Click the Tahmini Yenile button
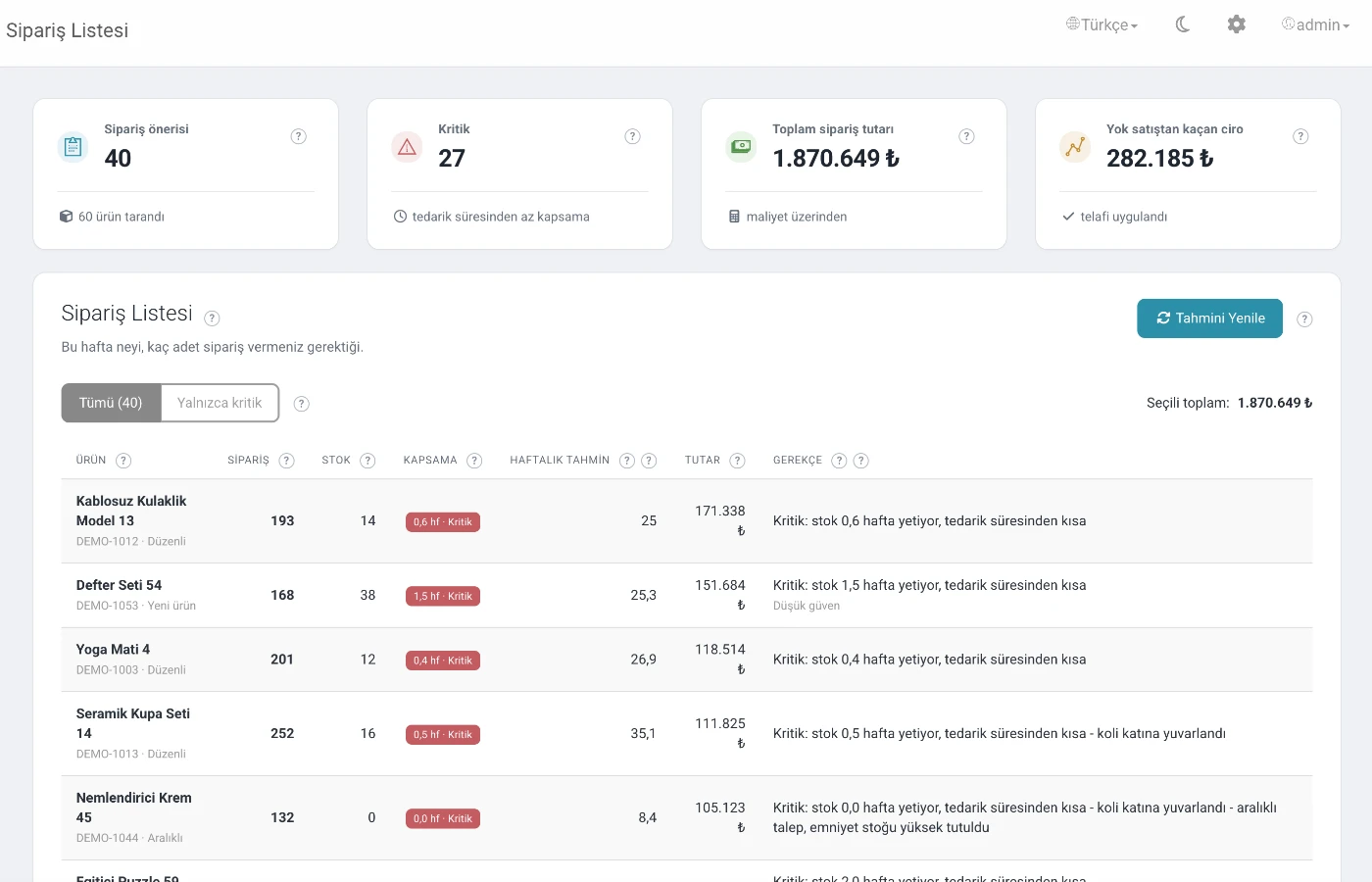This screenshot has width=1372, height=882. (x=1210, y=318)
